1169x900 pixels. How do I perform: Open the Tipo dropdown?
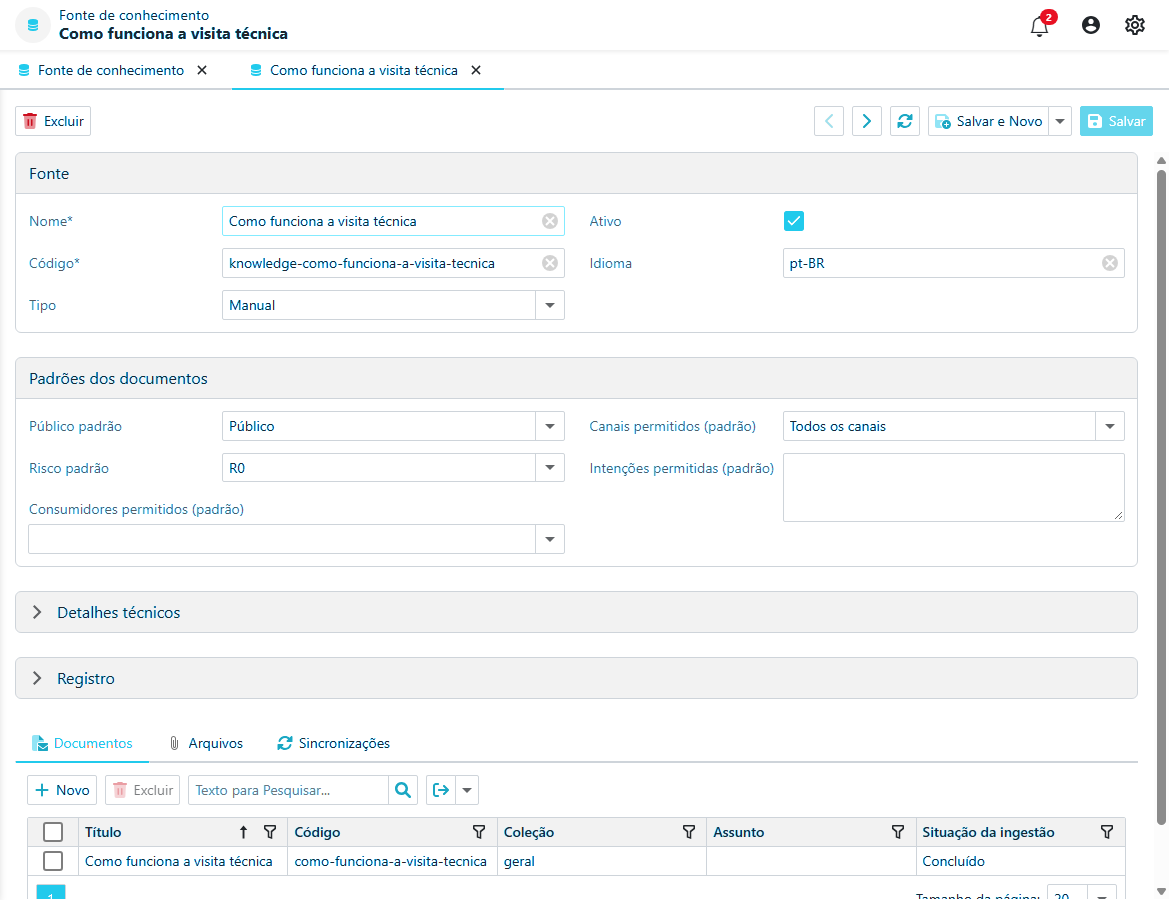(549, 305)
